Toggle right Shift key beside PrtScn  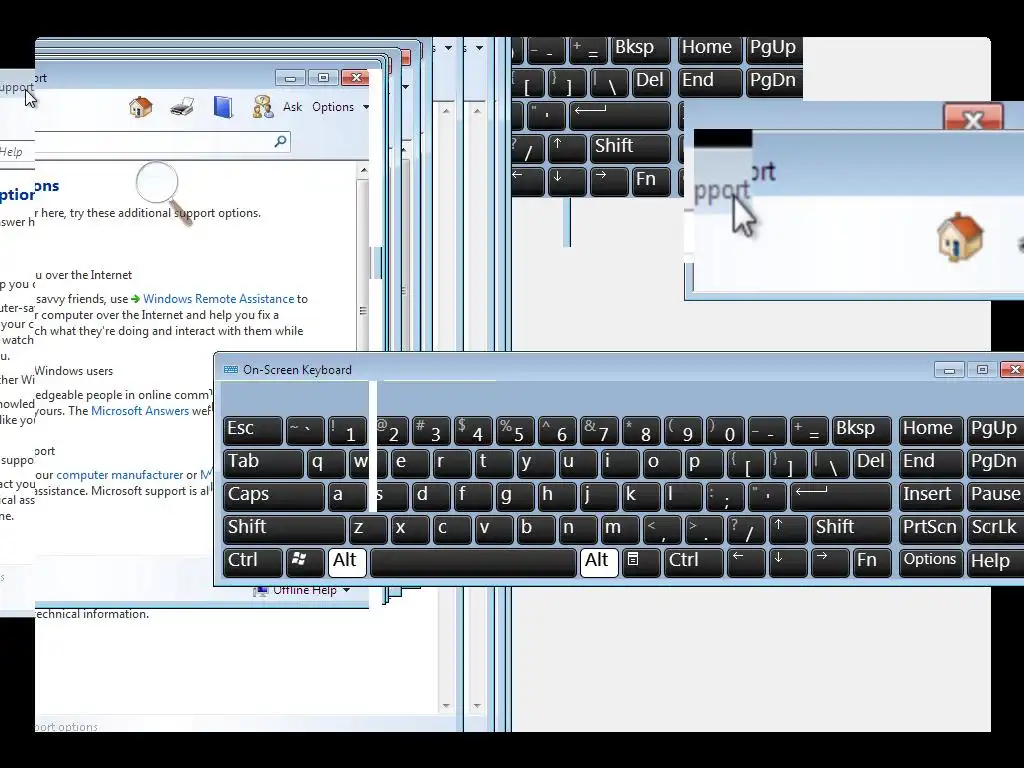(851, 528)
